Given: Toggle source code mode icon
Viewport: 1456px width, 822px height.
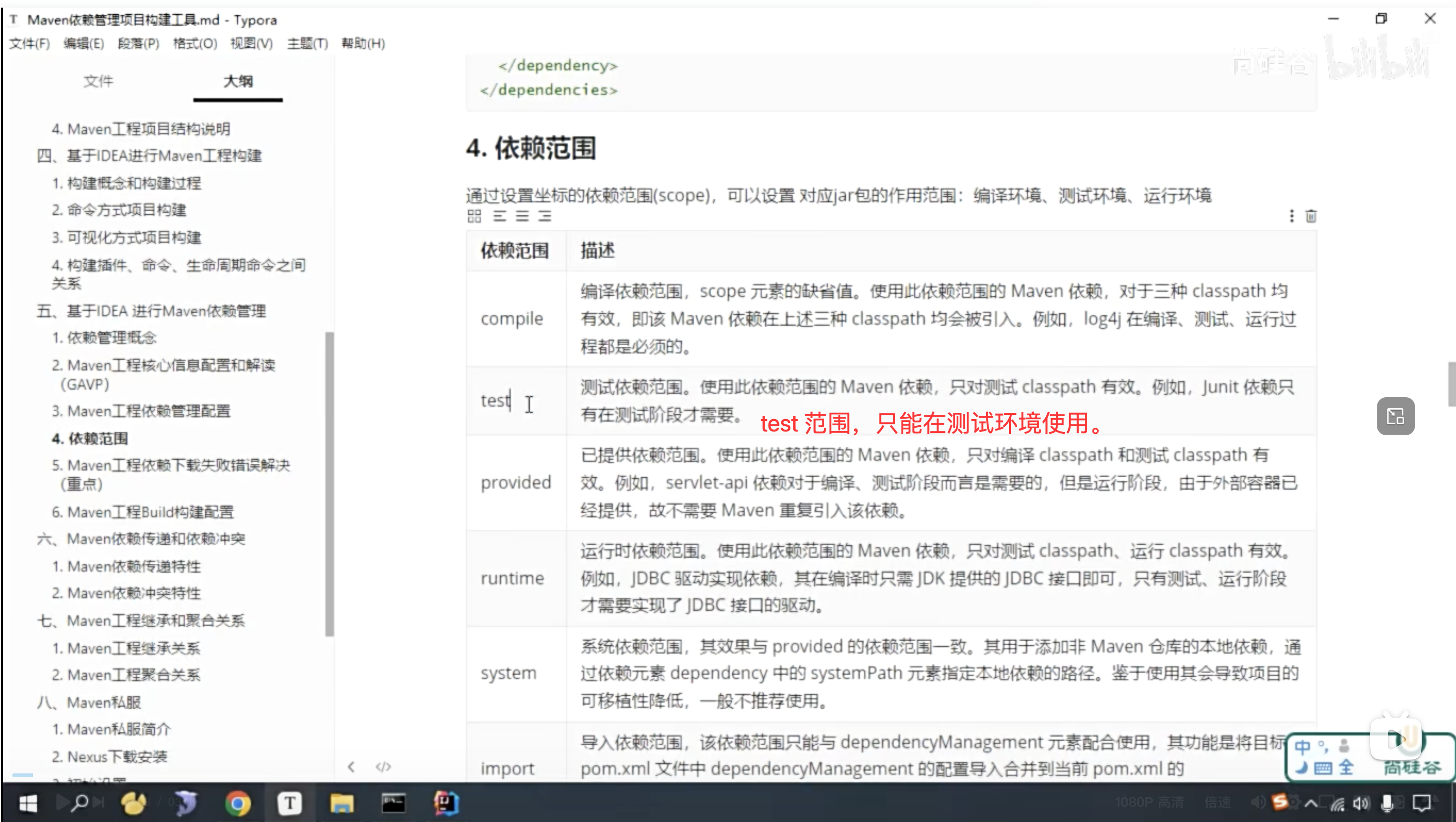Looking at the screenshot, I should click(383, 767).
